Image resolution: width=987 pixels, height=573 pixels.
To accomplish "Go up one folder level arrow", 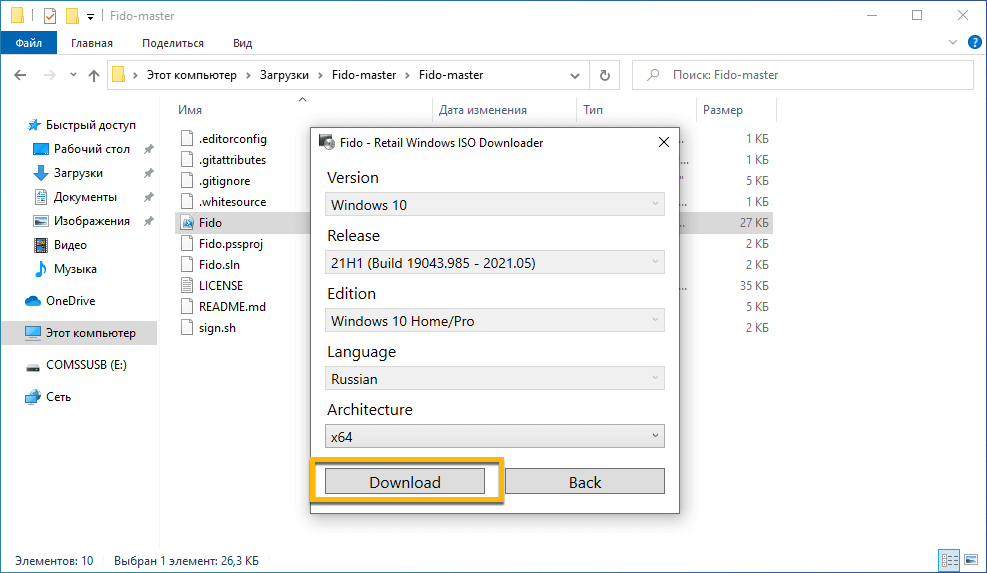I will coord(94,75).
